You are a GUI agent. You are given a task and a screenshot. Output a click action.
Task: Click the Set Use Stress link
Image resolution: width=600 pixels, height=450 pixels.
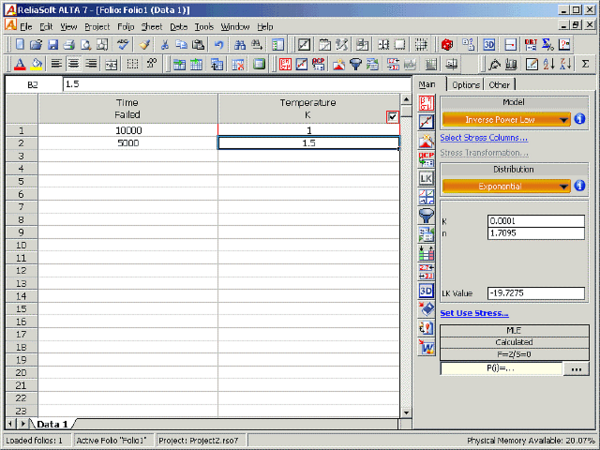click(474, 313)
